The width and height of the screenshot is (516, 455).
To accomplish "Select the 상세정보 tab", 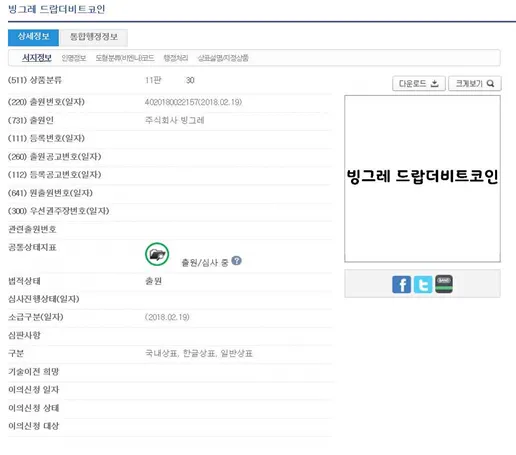I will click(33, 37).
